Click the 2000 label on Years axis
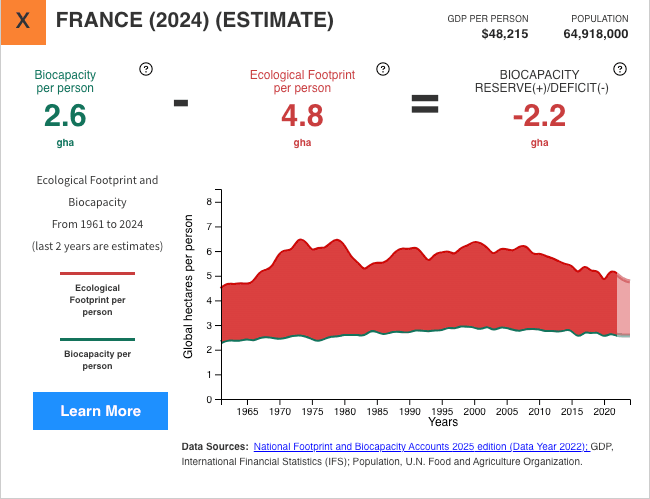The width and height of the screenshot is (650, 499). click(x=474, y=411)
